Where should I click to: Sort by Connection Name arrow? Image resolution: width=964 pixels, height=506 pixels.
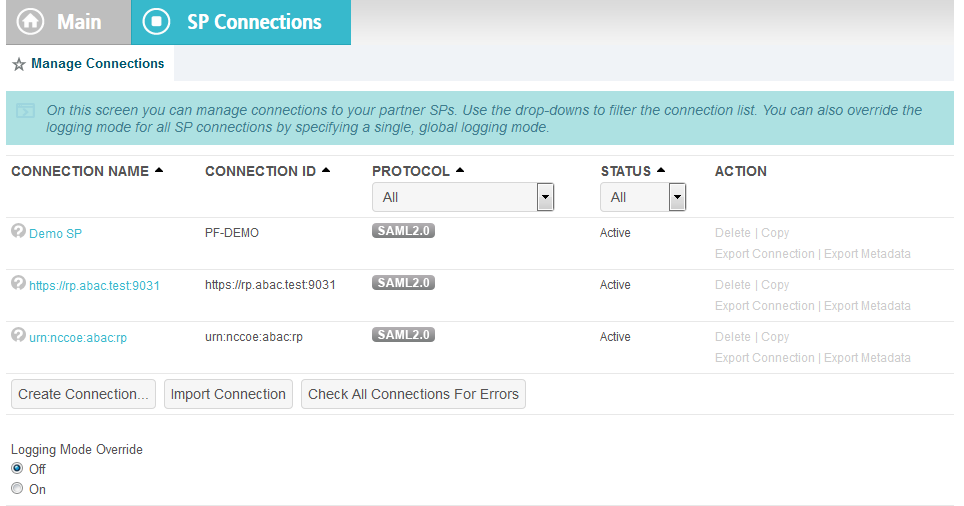coord(159,170)
